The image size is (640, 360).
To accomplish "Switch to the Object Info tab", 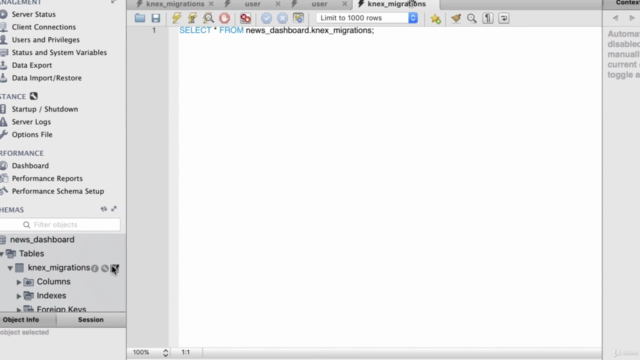I will coord(21,320).
